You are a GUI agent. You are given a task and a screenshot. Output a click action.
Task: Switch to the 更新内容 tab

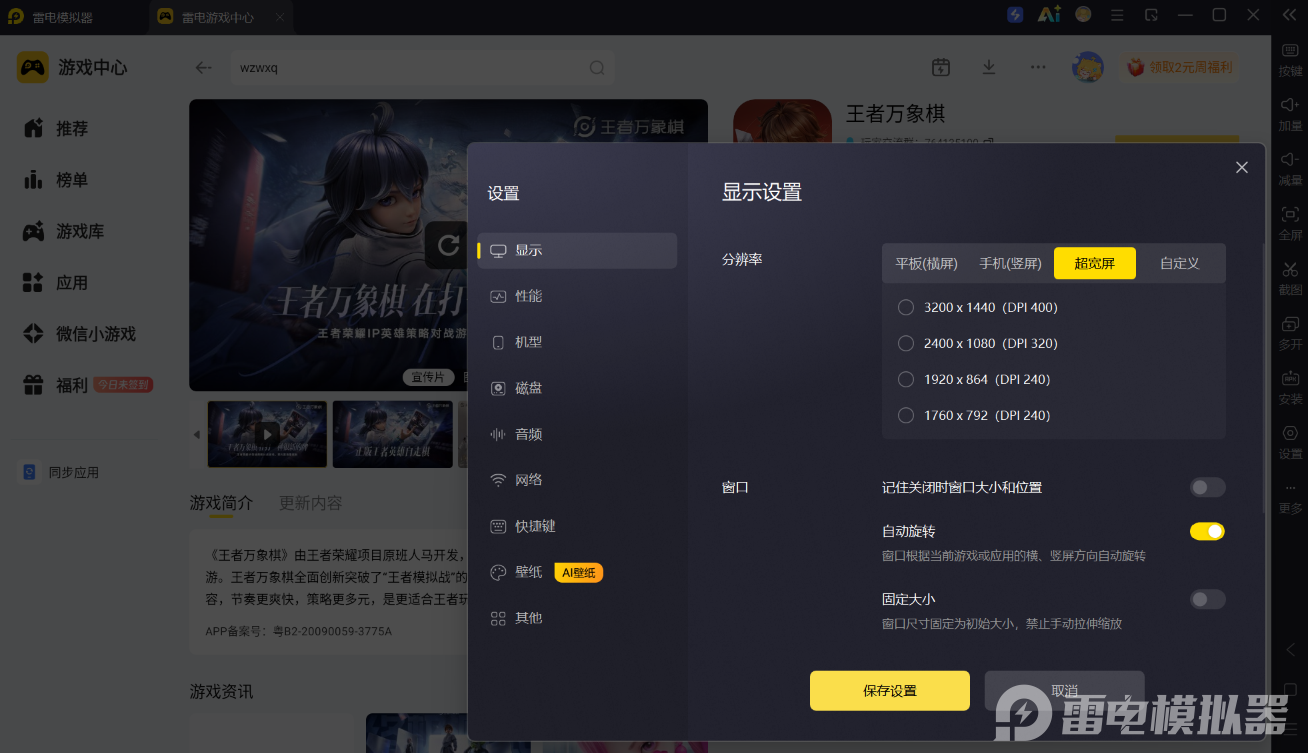[x=310, y=503]
